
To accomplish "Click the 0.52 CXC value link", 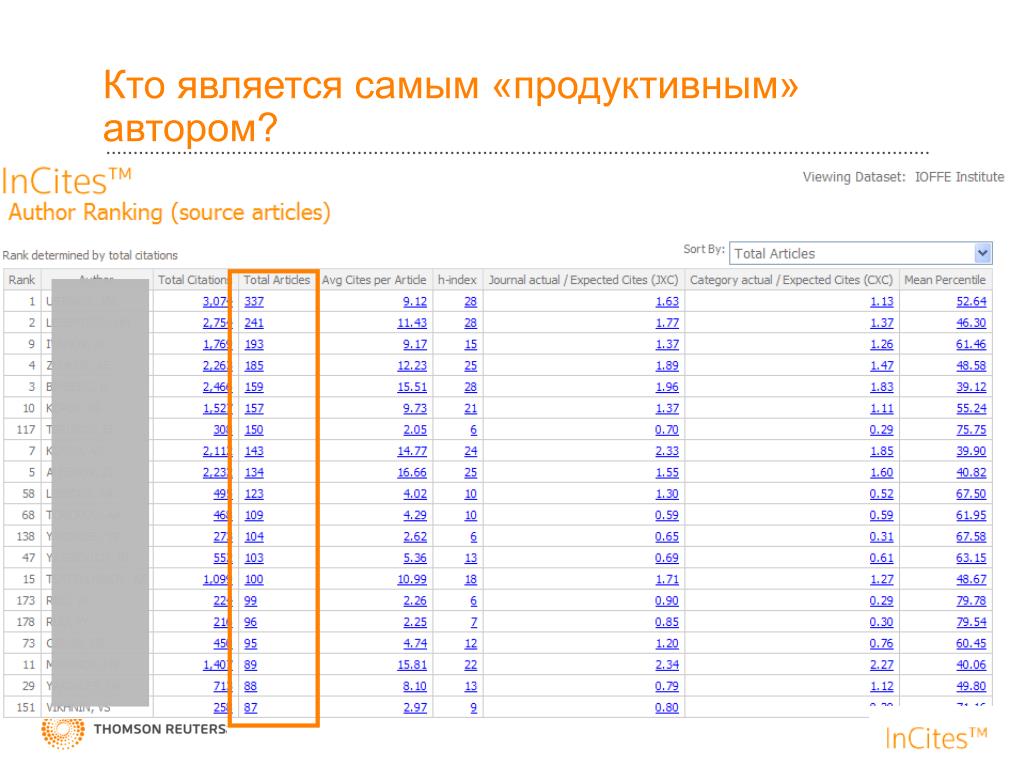I will point(882,494).
